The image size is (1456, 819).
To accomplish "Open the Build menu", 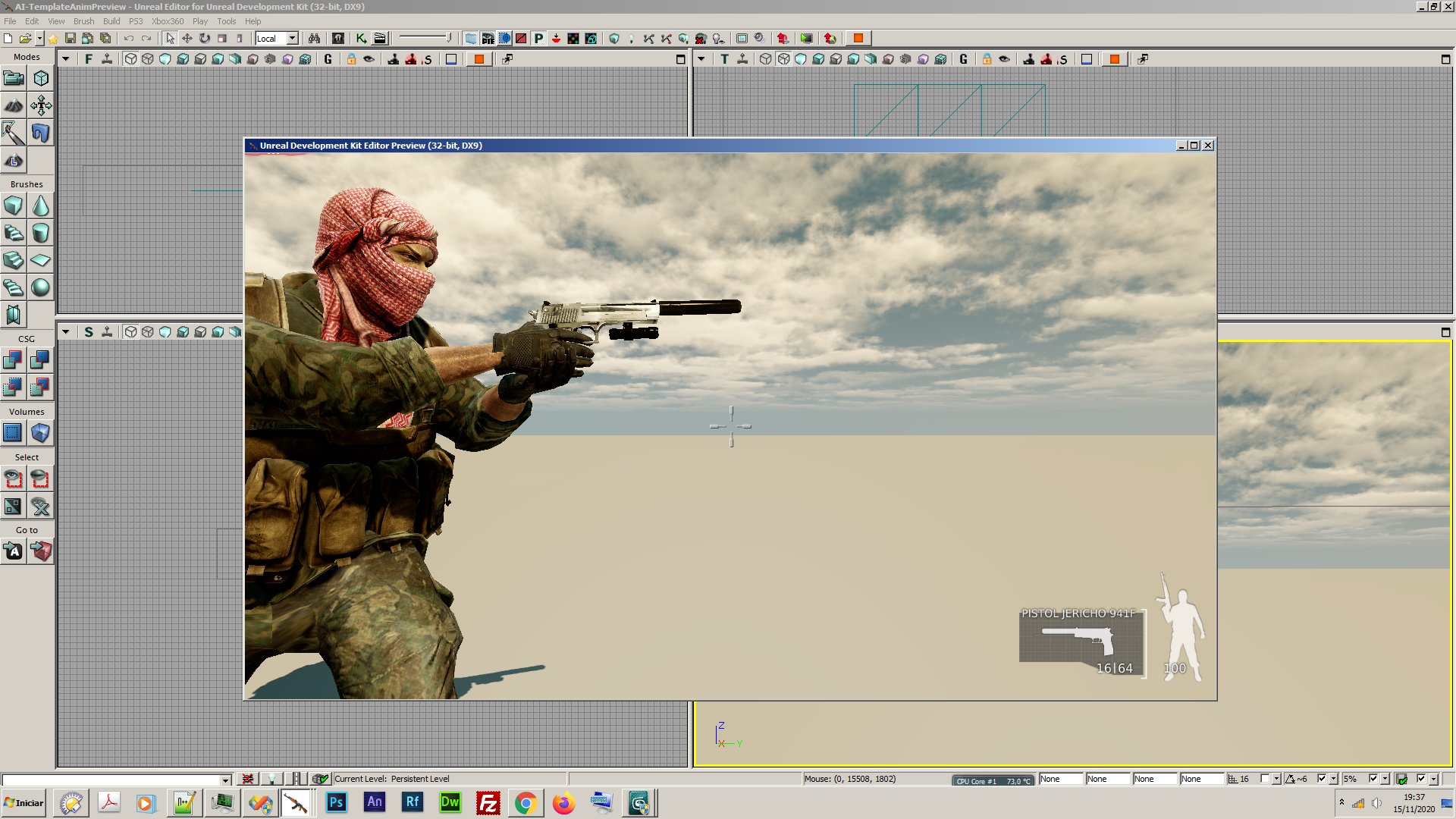I will 111,21.
